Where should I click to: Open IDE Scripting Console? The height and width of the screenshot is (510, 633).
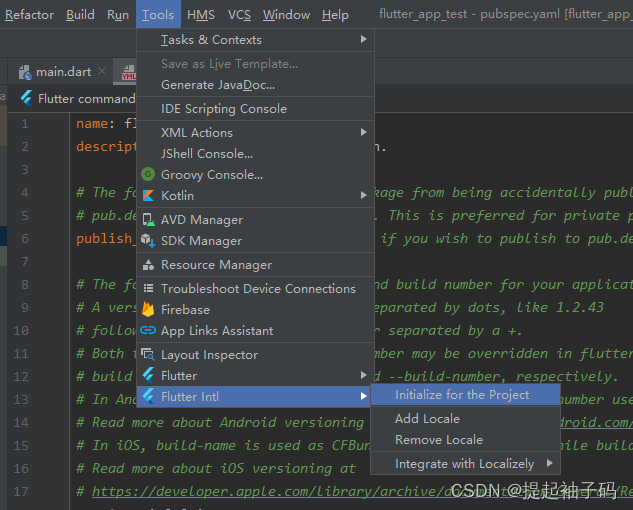coord(256,109)
